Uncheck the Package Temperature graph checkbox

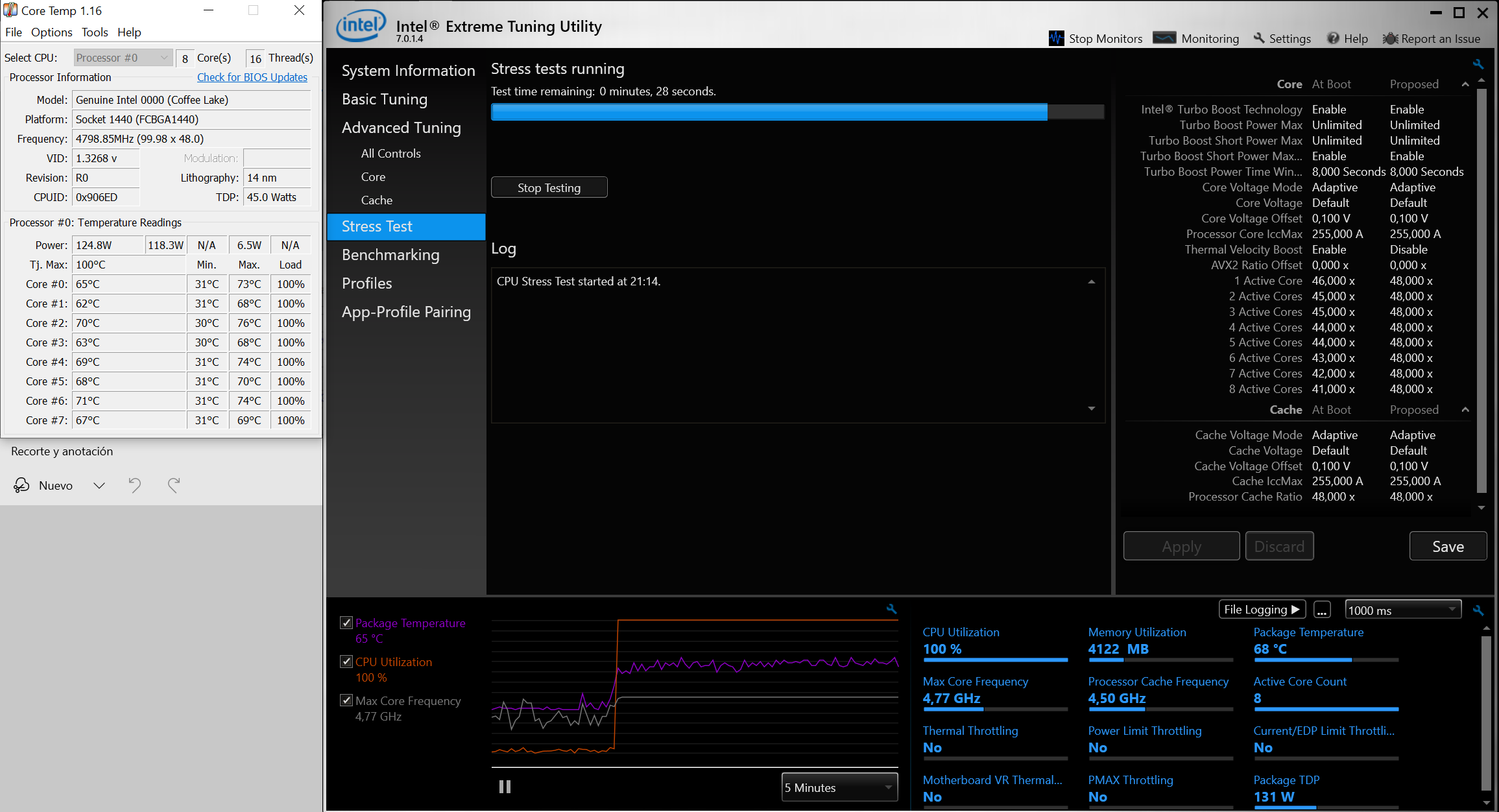coord(346,623)
